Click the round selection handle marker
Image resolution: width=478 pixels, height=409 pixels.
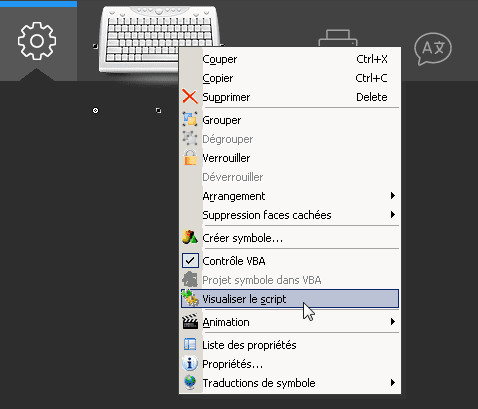click(95, 110)
